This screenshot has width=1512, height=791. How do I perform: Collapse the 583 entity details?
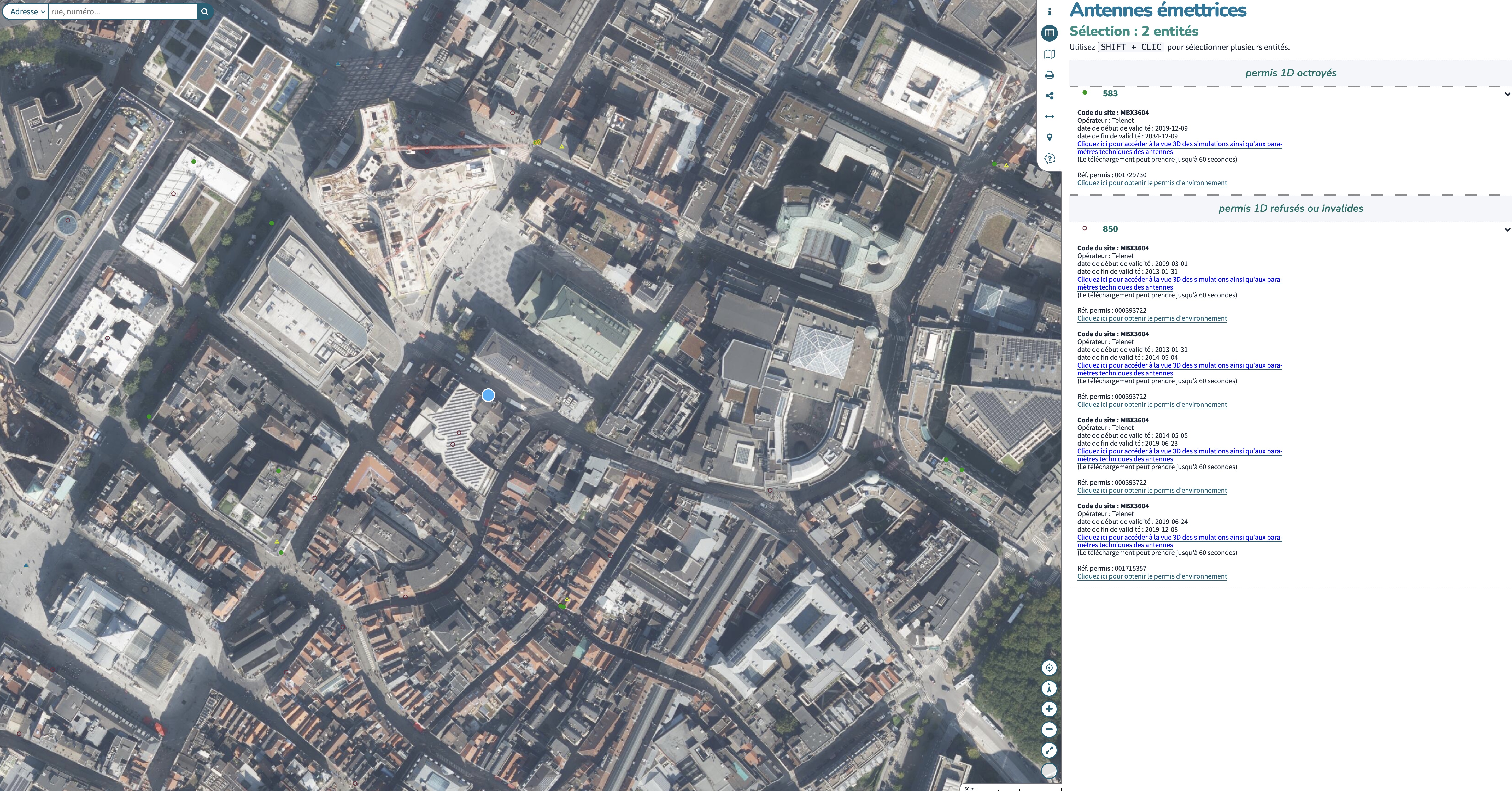click(1507, 94)
